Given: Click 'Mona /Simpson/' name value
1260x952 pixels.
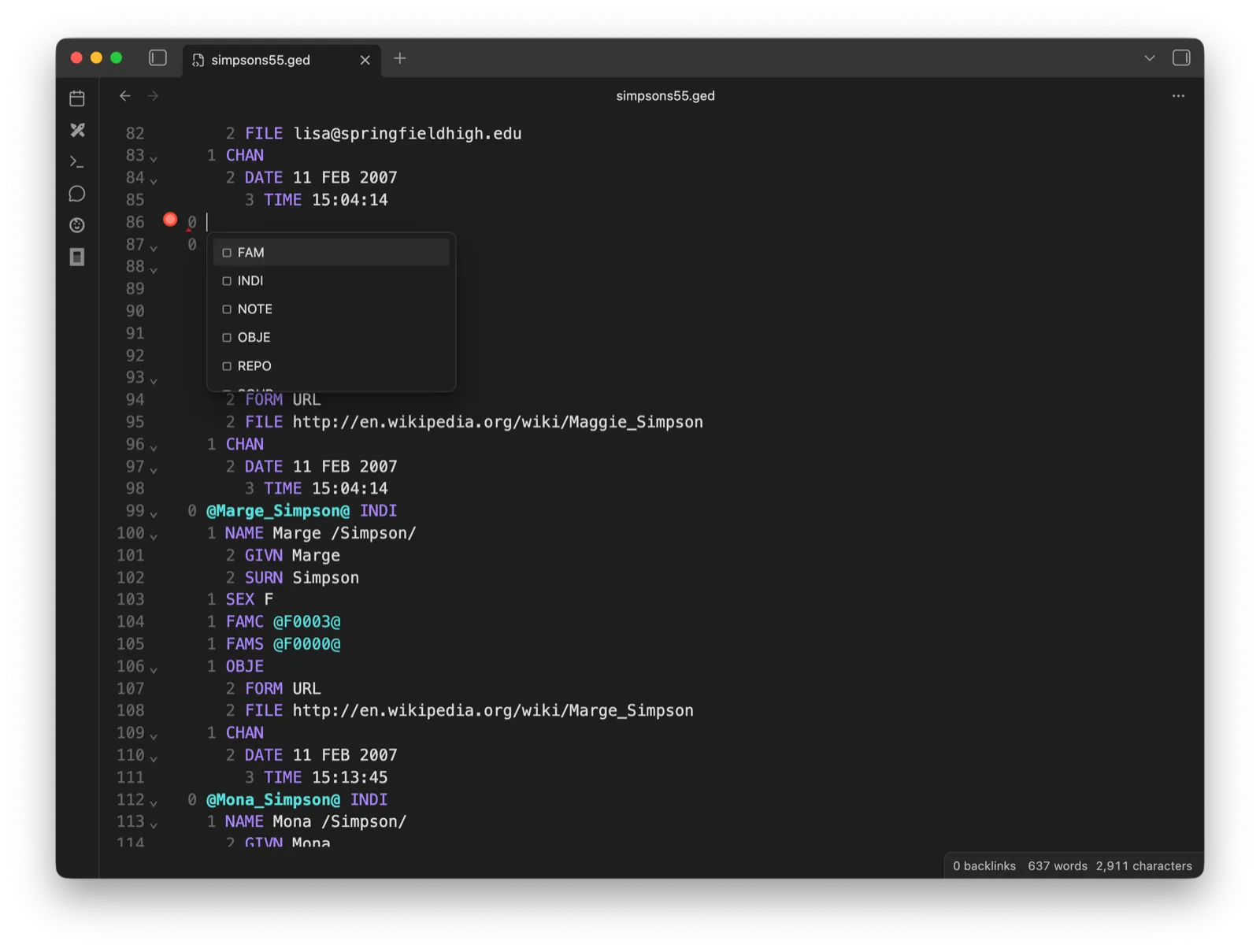Looking at the screenshot, I should (x=339, y=822).
